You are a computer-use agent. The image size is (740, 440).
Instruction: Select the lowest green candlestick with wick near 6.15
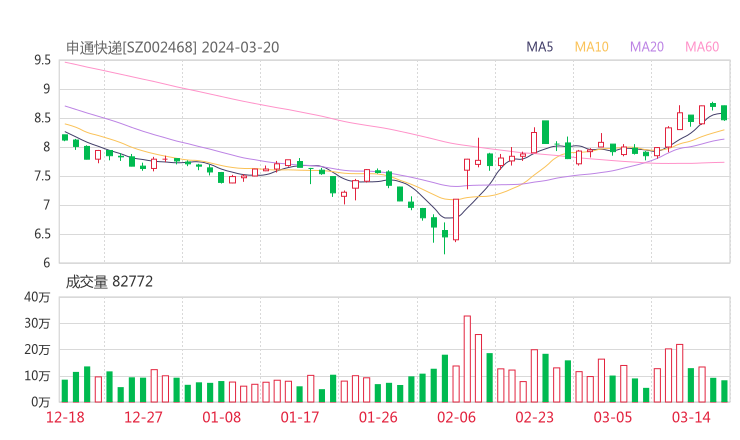click(x=445, y=237)
